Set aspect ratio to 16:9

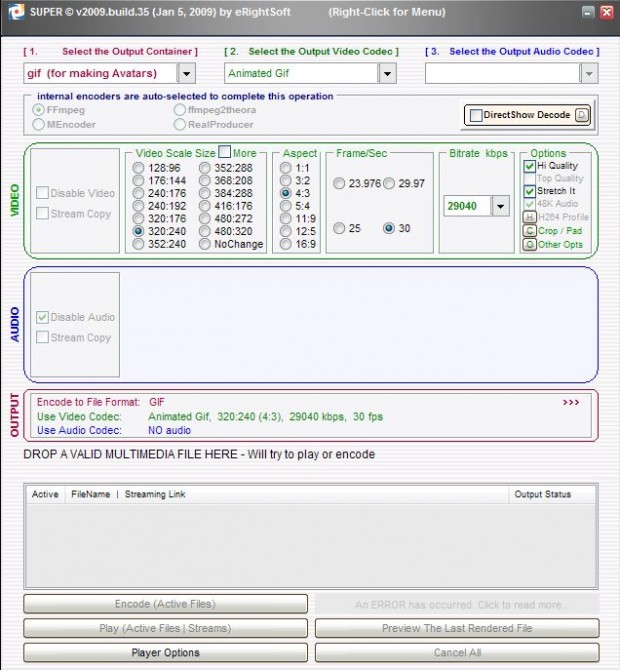click(285, 244)
